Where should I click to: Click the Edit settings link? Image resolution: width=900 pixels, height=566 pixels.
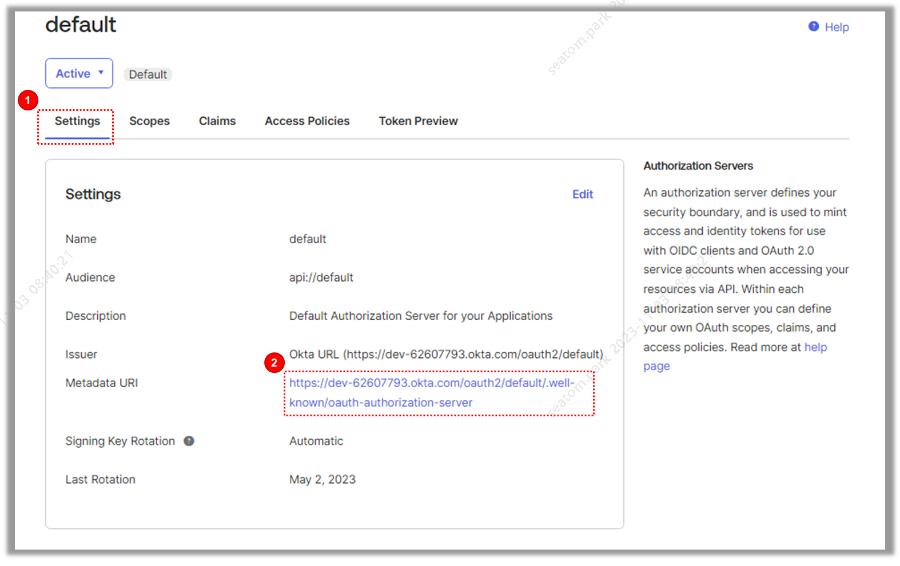click(583, 194)
